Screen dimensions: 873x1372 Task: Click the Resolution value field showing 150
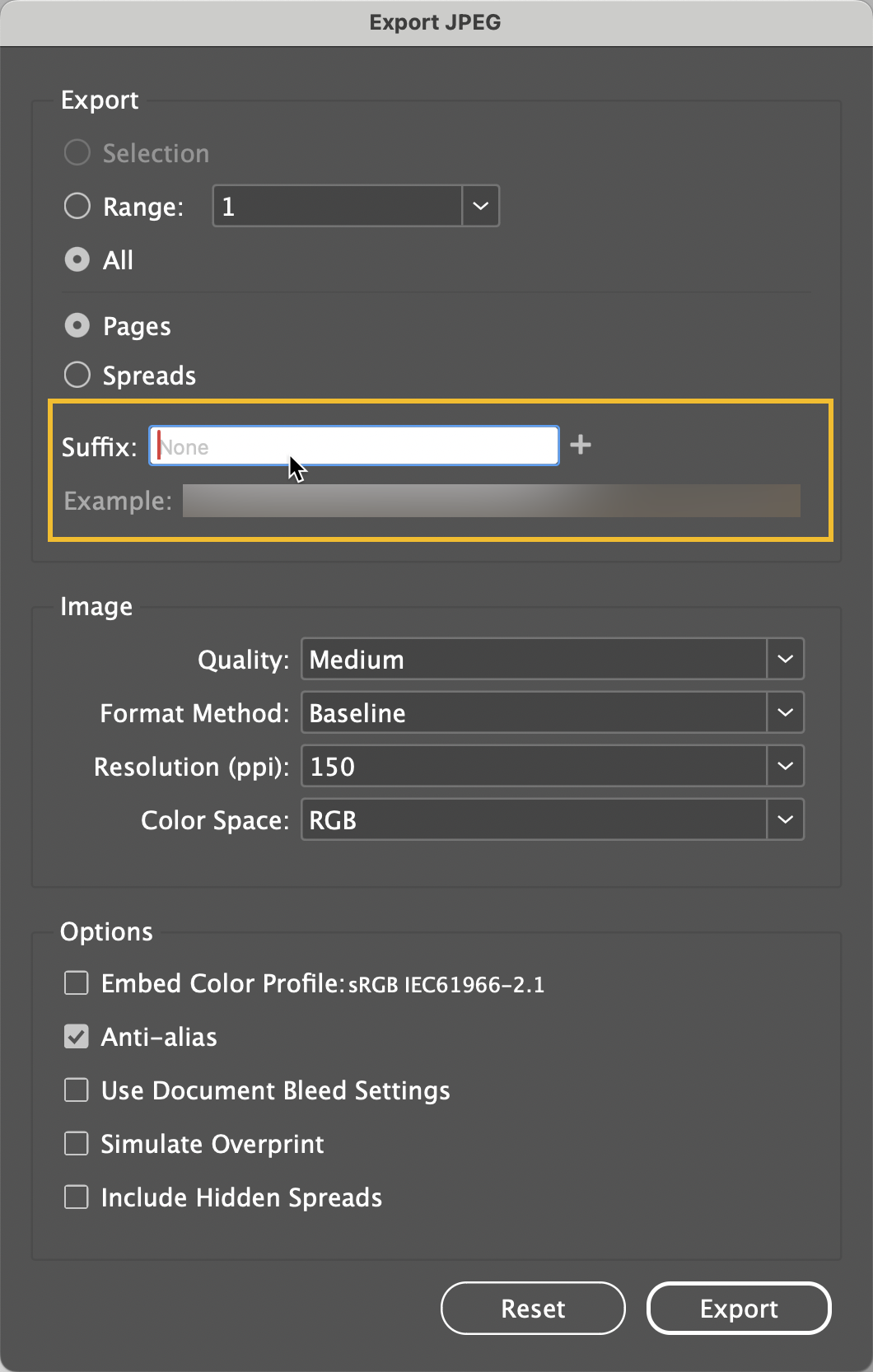(x=534, y=766)
